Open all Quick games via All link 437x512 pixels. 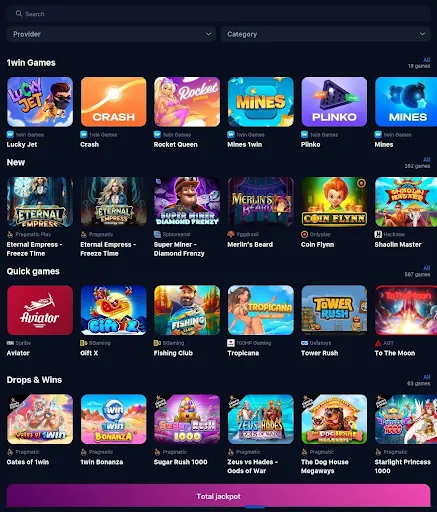click(426, 268)
